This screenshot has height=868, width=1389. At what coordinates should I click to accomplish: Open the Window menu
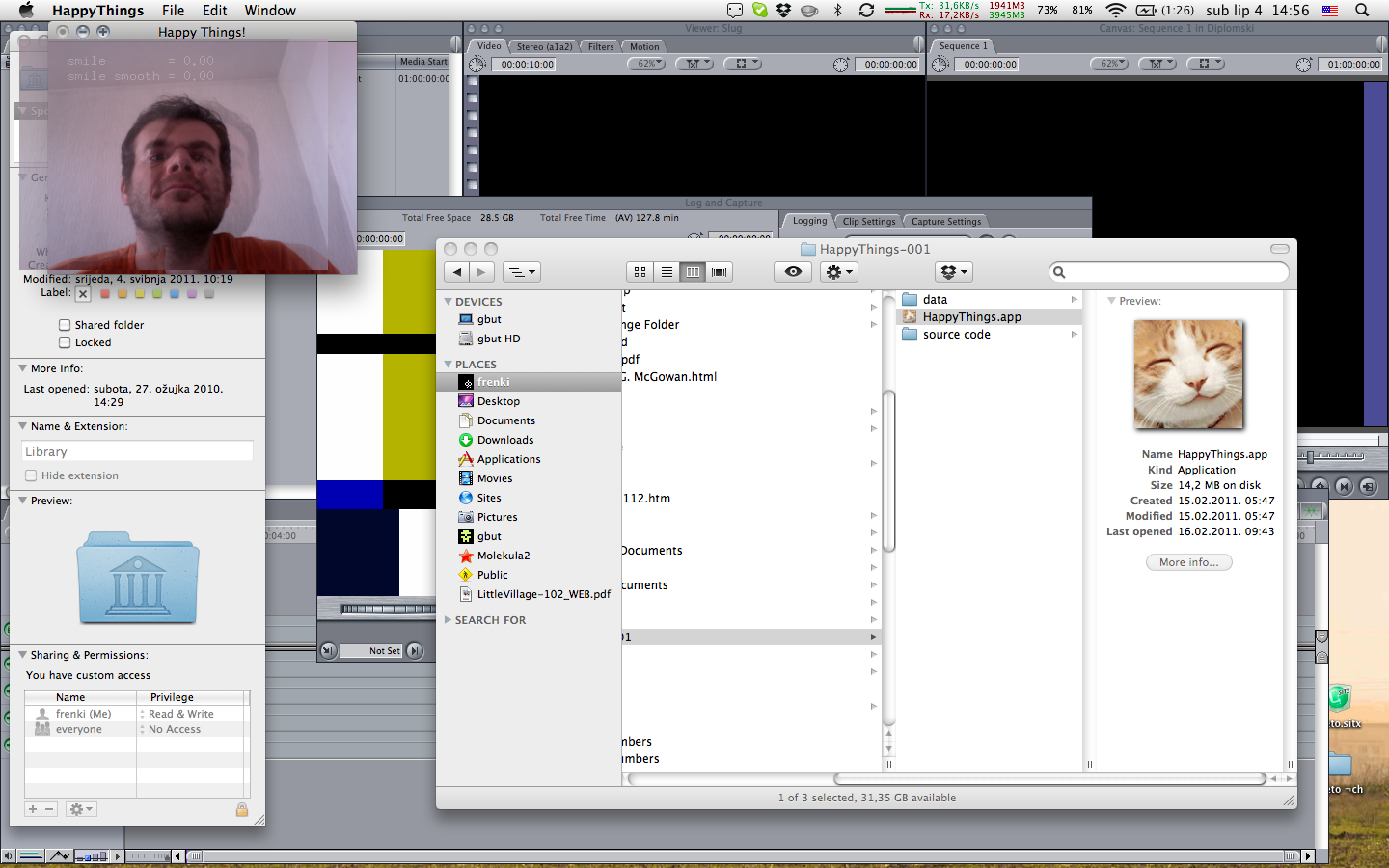coord(270,11)
